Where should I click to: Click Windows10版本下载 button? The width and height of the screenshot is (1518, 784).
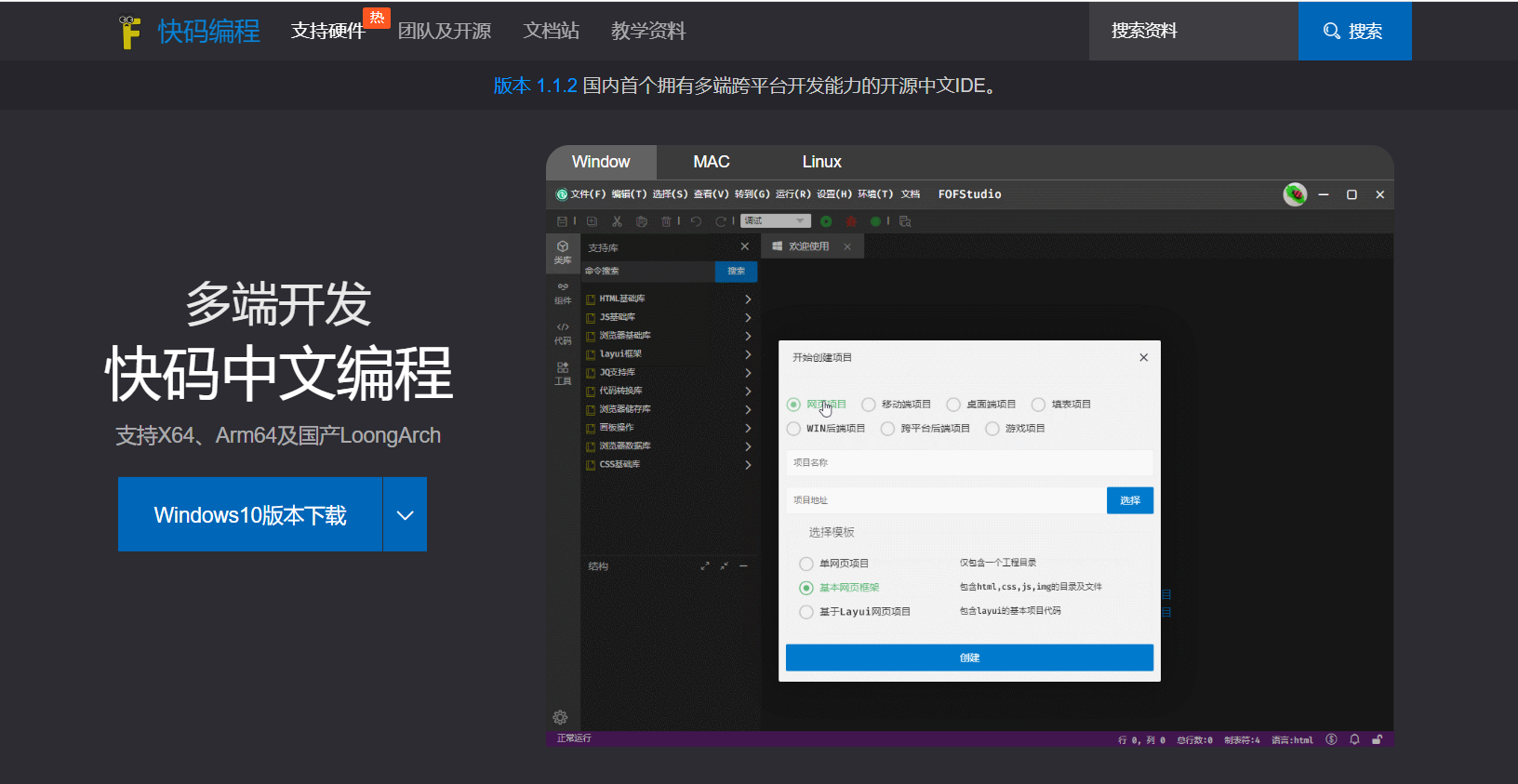click(250, 514)
